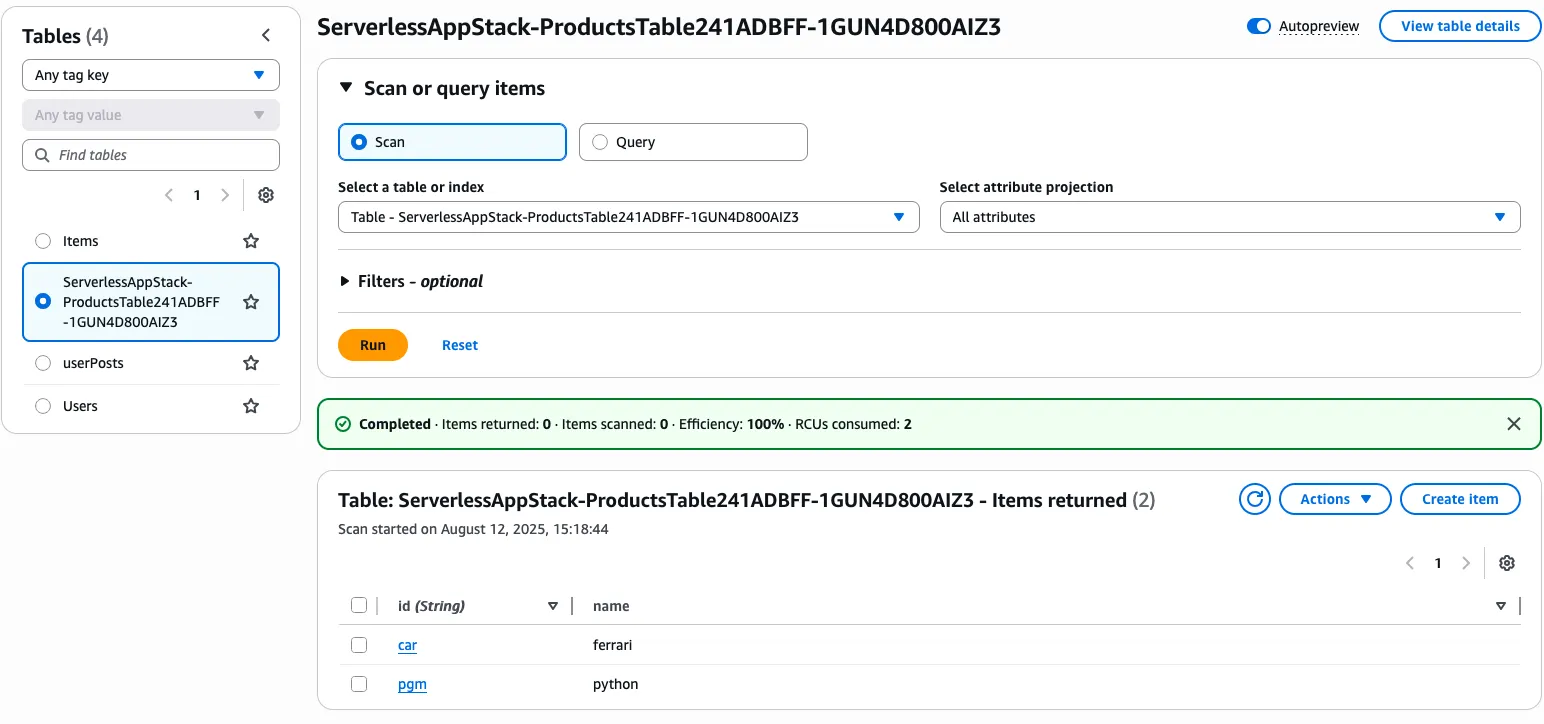Click the Tables (4) heading

point(66,36)
